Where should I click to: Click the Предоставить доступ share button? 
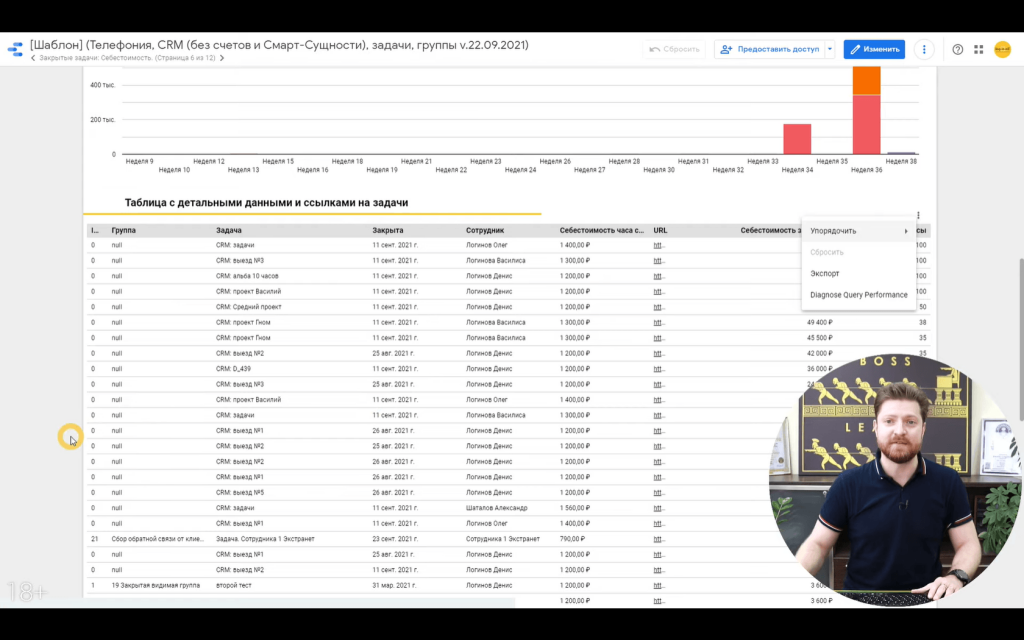pyautogui.click(x=770, y=49)
